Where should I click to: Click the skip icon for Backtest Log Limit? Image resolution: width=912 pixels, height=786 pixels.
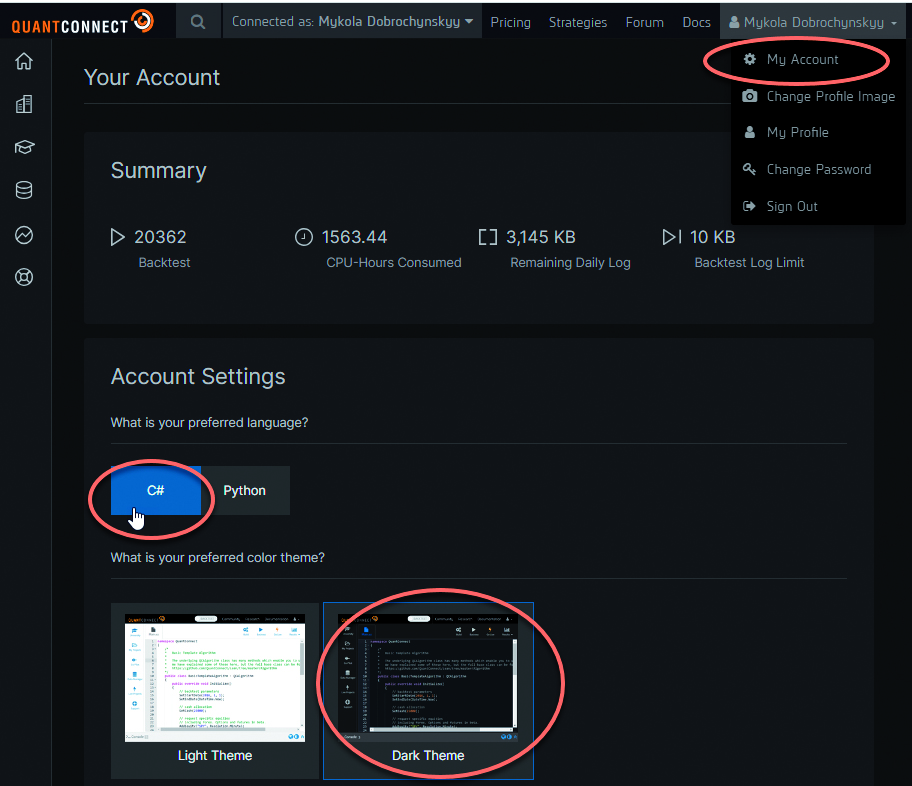[672, 237]
